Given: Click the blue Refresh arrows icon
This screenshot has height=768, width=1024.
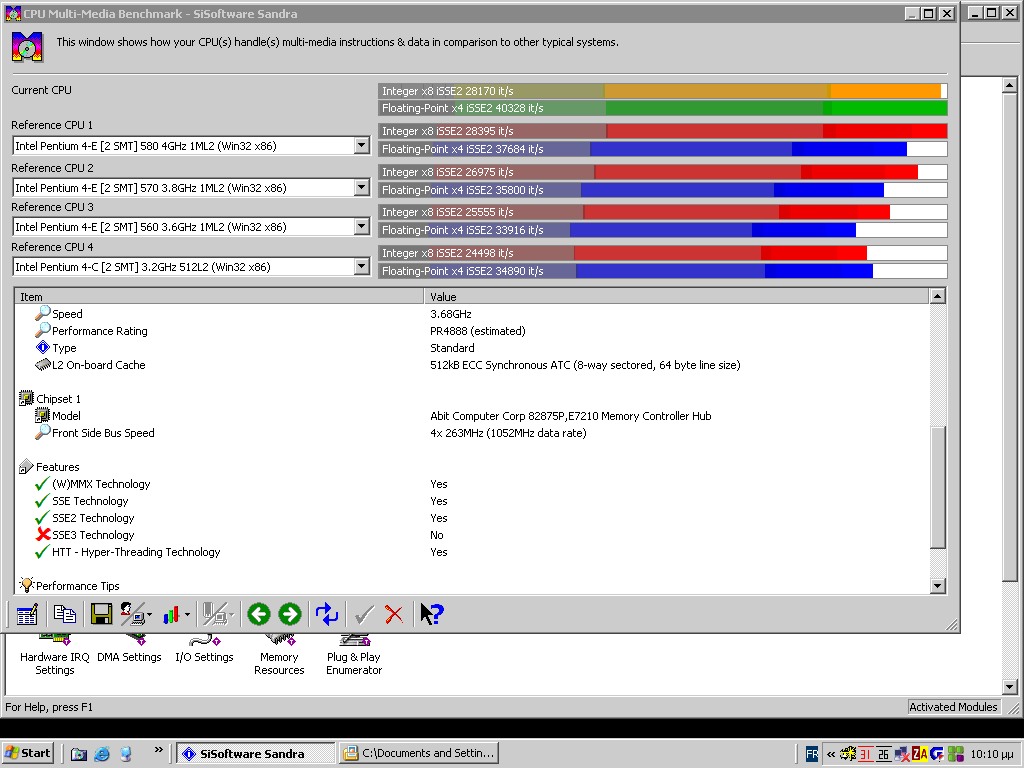Looking at the screenshot, I should [327, 614].
